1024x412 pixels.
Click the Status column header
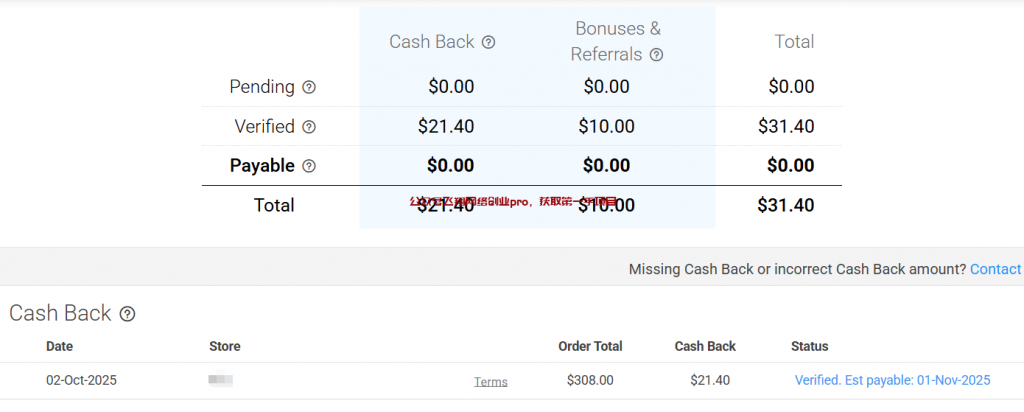(x=809, y=346)
